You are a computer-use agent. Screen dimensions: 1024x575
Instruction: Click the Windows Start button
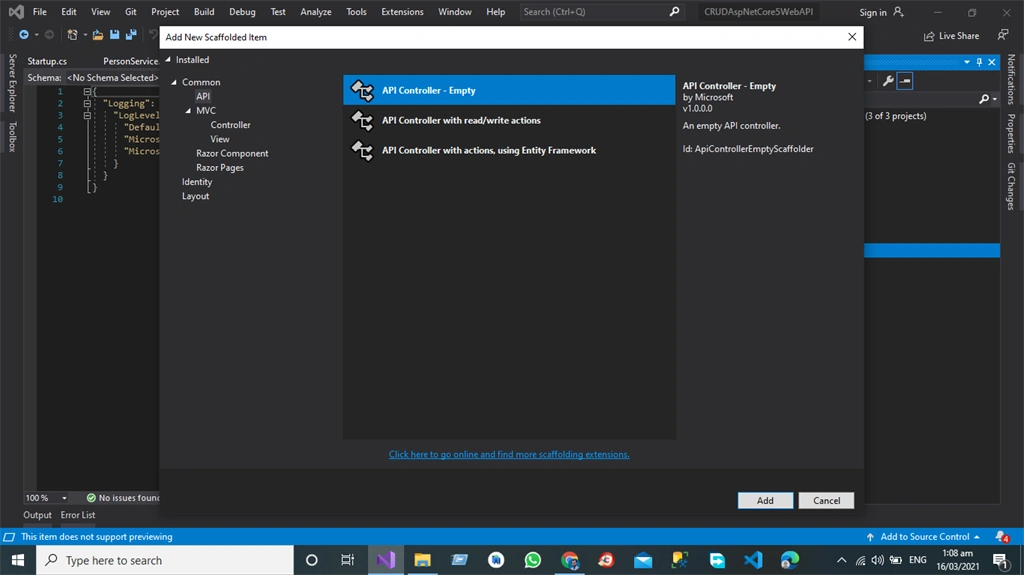point(18,560)
